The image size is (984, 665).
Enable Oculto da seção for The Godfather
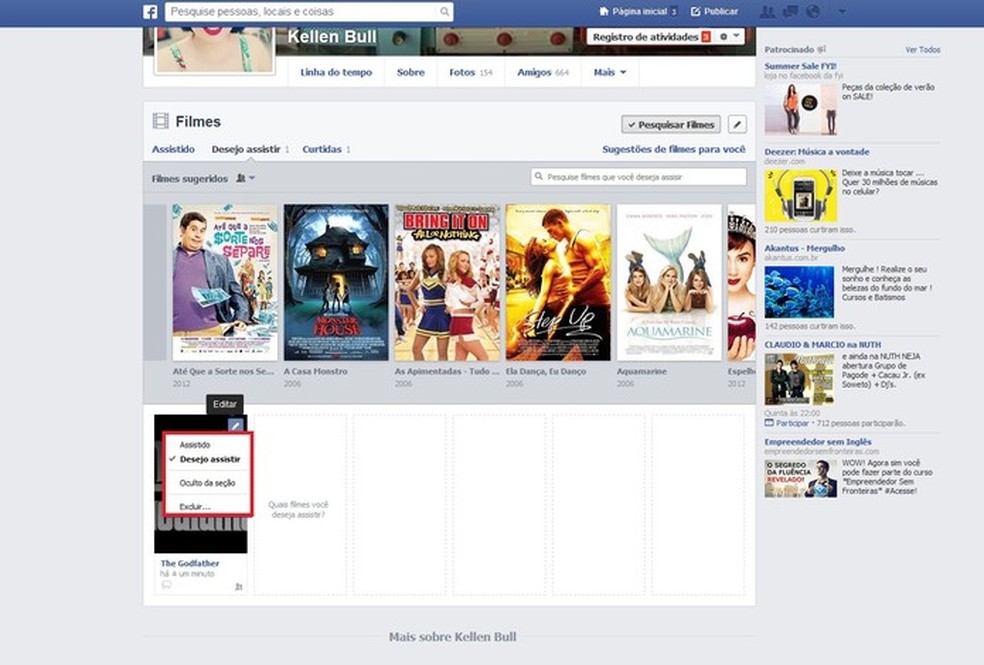point(207,481)
